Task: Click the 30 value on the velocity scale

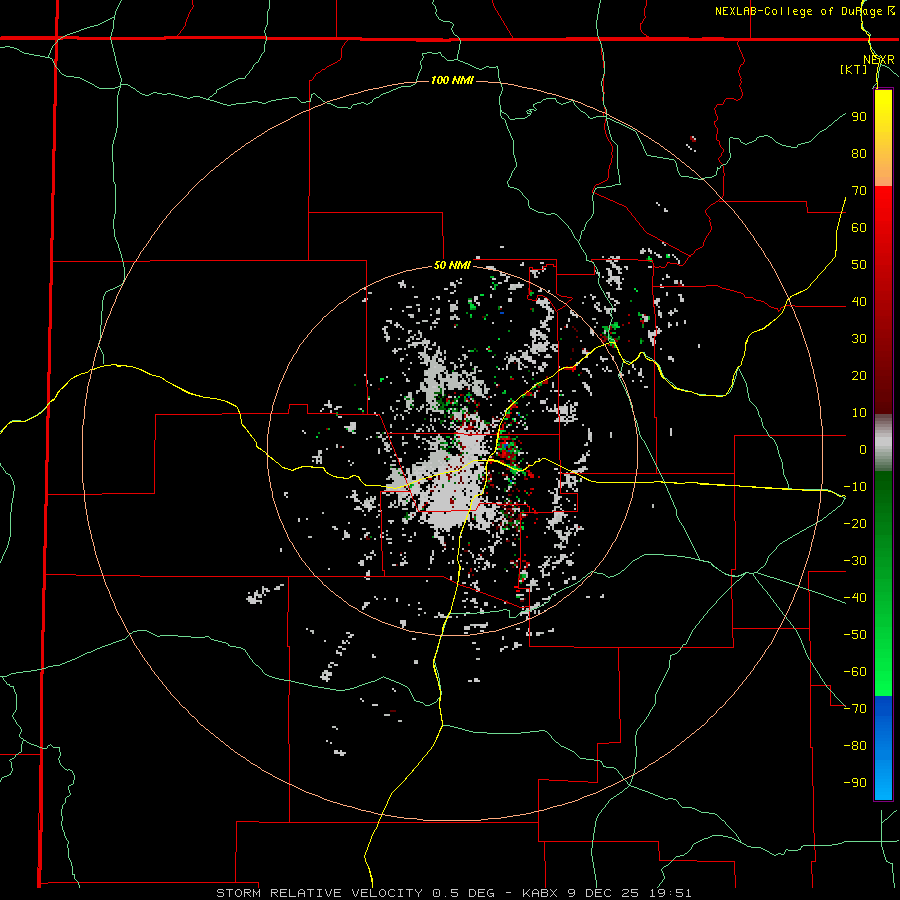Action: point(859,339)
